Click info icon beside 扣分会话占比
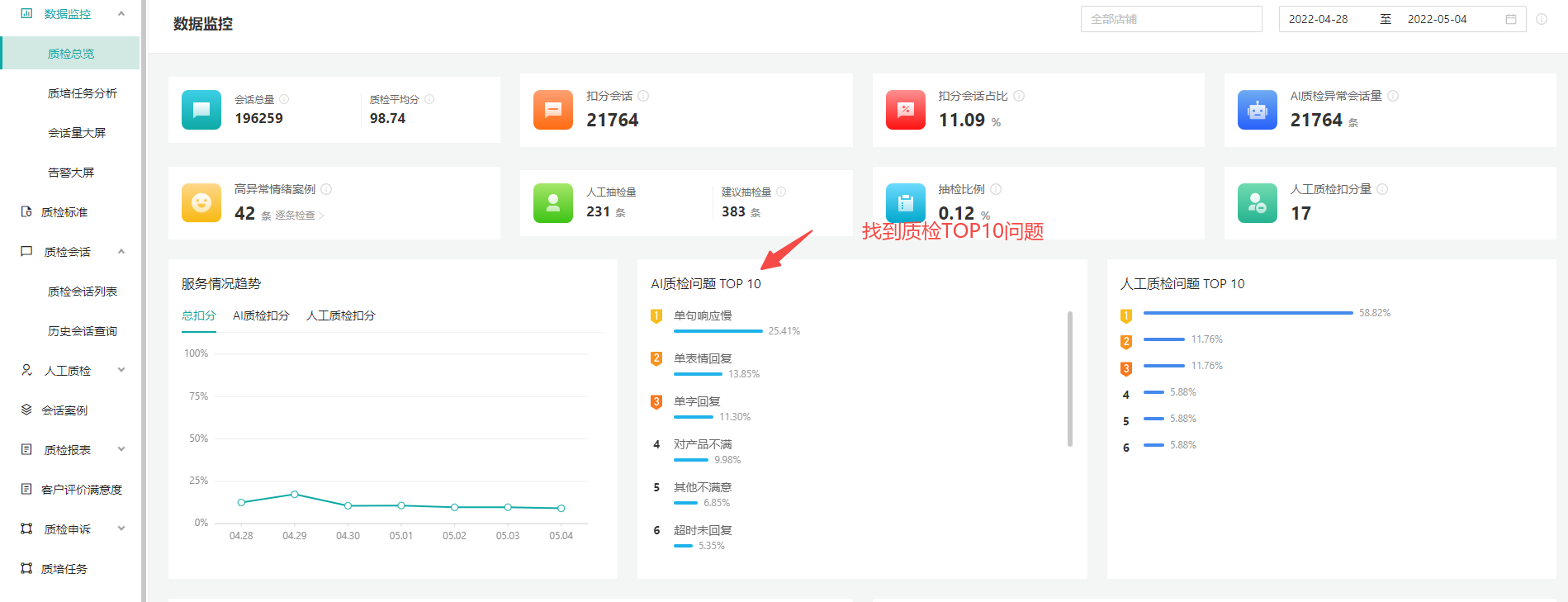Image resolution: width=1568 pixels, height=602 pixels. (1019, 96)
